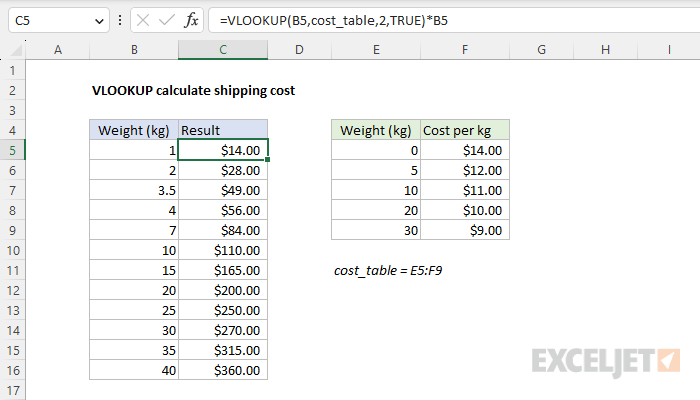Open the Insert Function fx icon

[191, 20]
